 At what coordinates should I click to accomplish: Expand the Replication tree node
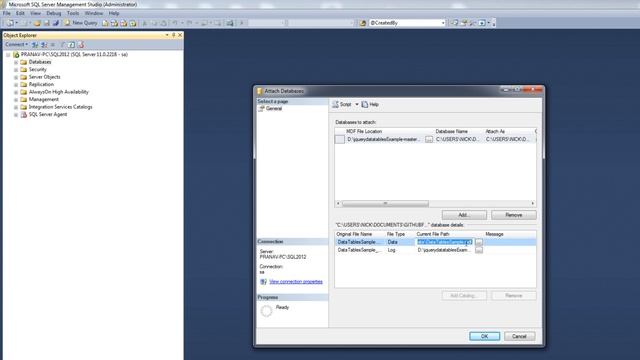(x=16, y=84)
